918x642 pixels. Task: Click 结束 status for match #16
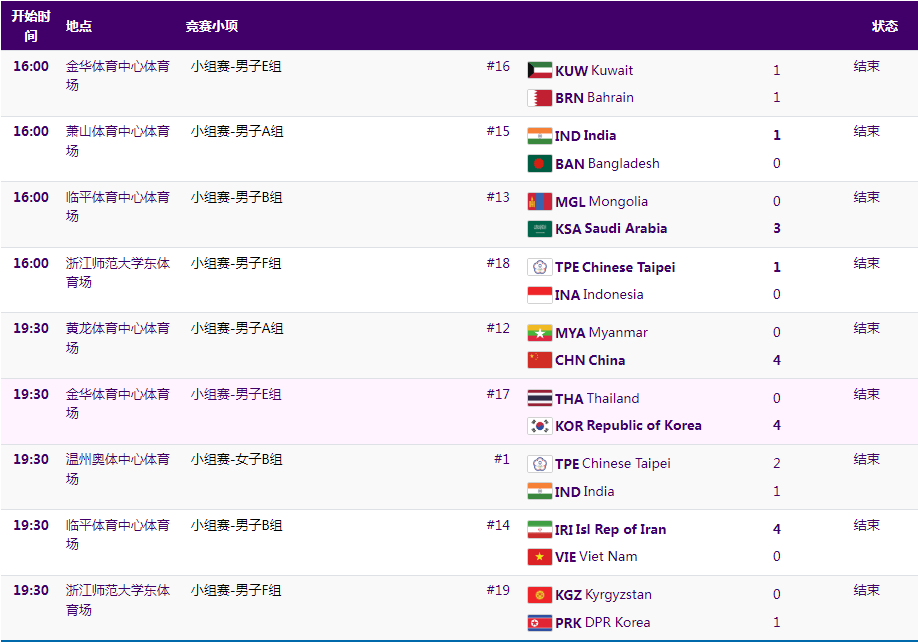point(866,66)
